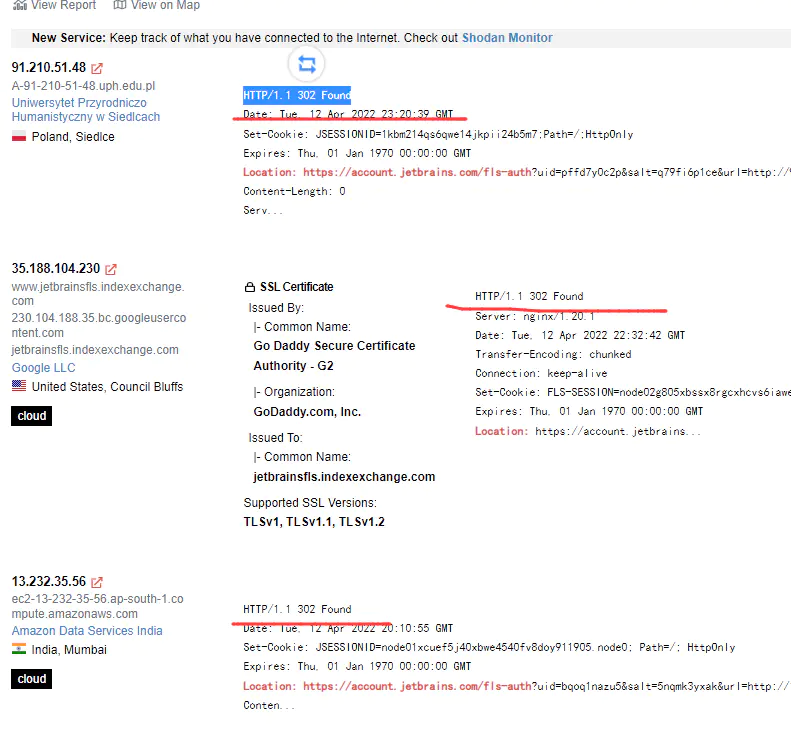Open Uniwersytet Przyrodniczo Humanistyczny w Siedlcach organization link
Screen dimensions: 791x751
click(x=86, y=110)
